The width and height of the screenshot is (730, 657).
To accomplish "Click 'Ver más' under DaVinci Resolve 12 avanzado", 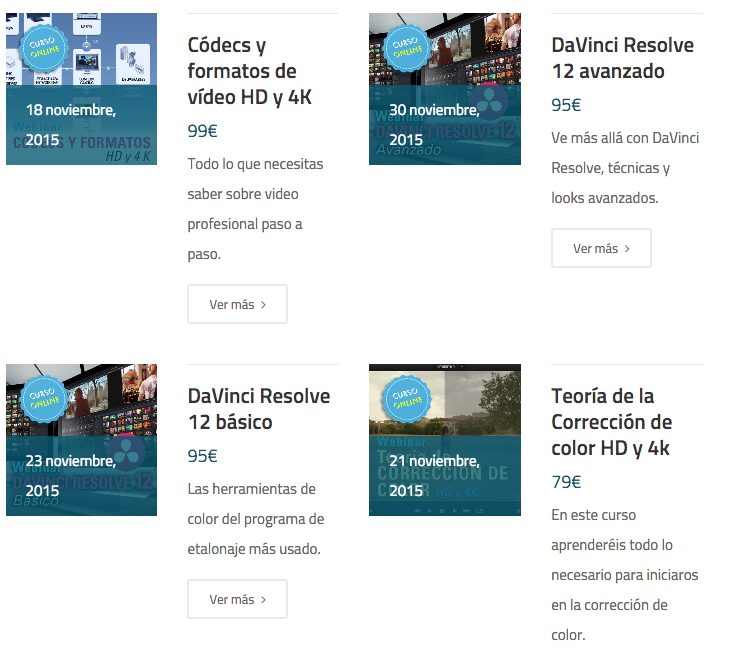I will 601,248.
